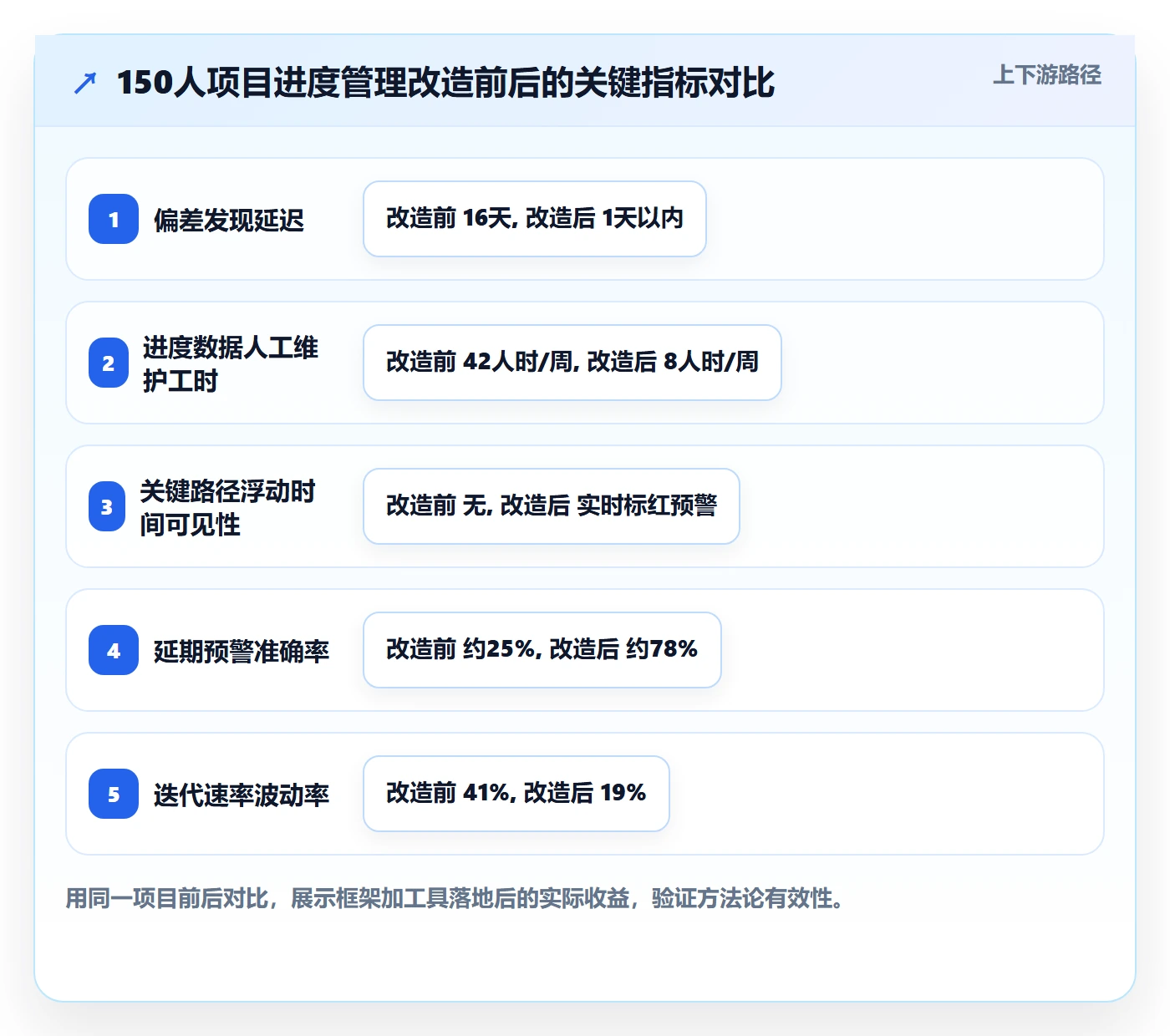The width and height of the screenshot is (1170, 1036).
Task: Click the number 2 badge for 进度数据人工维护工时
Action: click(x=108, y=363)
